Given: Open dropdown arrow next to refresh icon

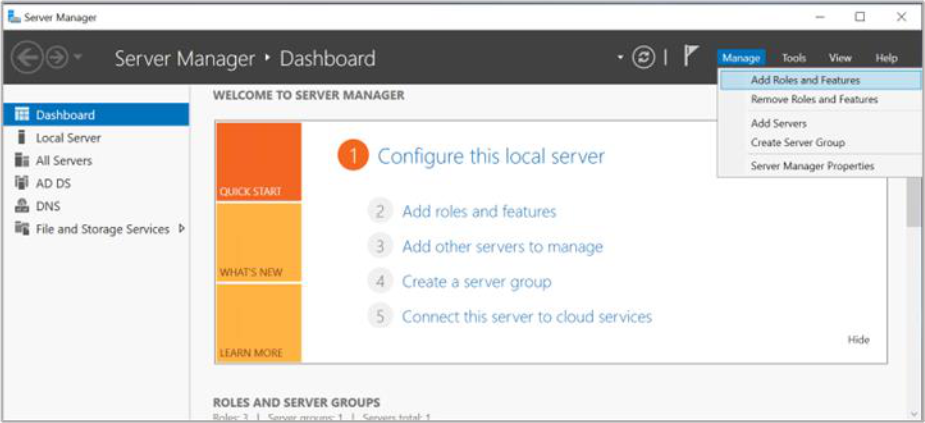Looking at the screenshot, I should click(621, 58).
